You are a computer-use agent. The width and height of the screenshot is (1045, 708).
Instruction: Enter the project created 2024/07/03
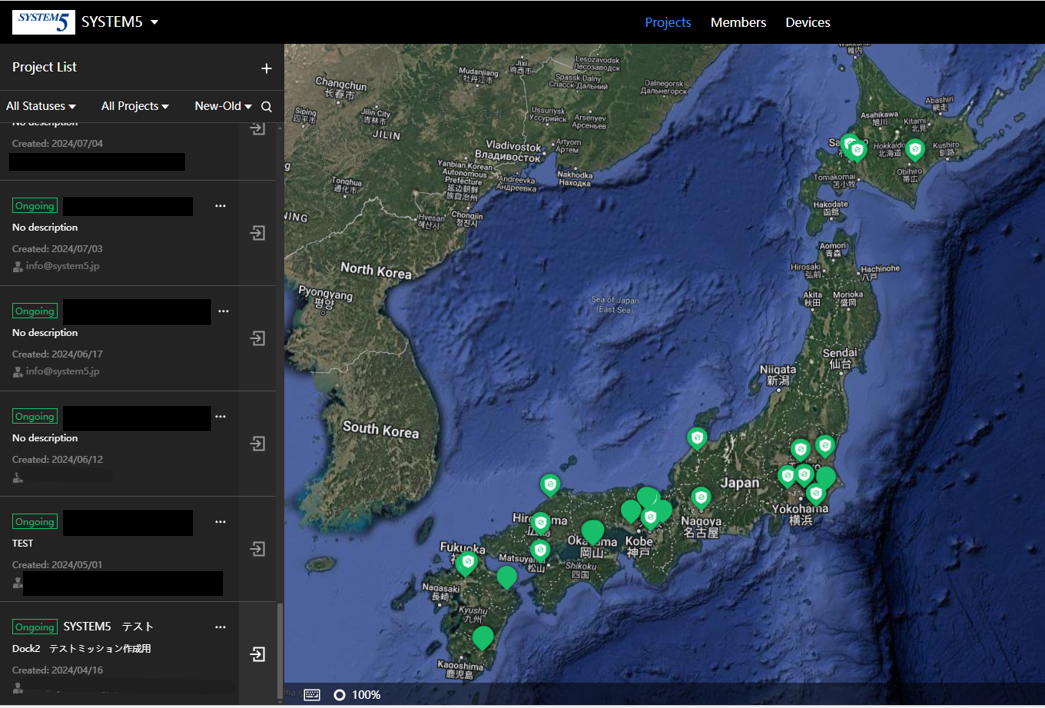pos(258,233)
